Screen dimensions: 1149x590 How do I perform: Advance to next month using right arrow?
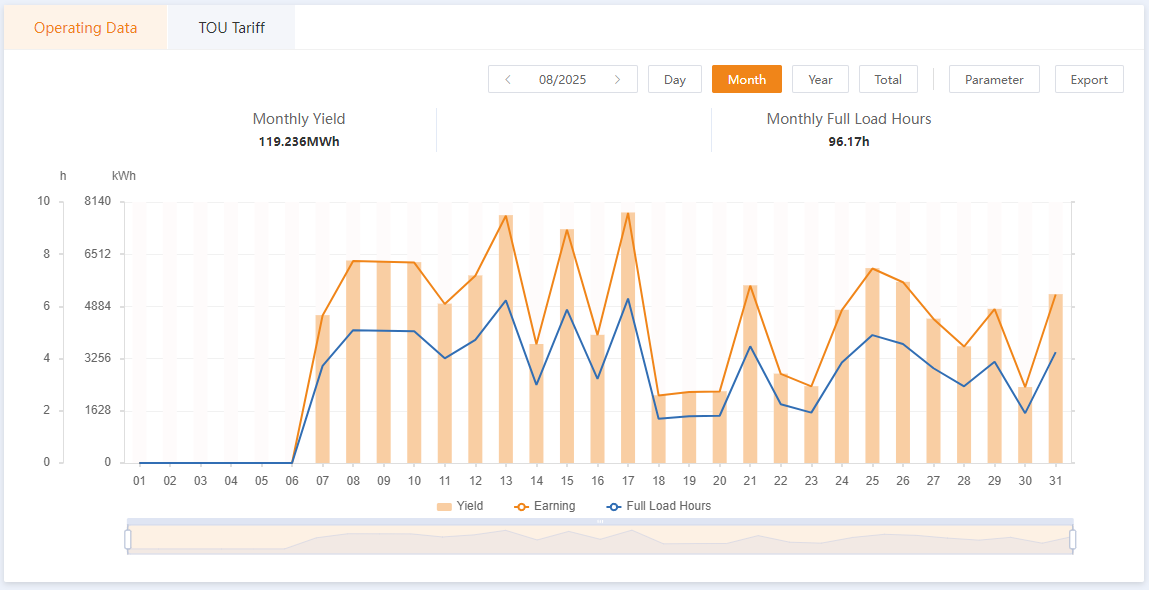618,80
